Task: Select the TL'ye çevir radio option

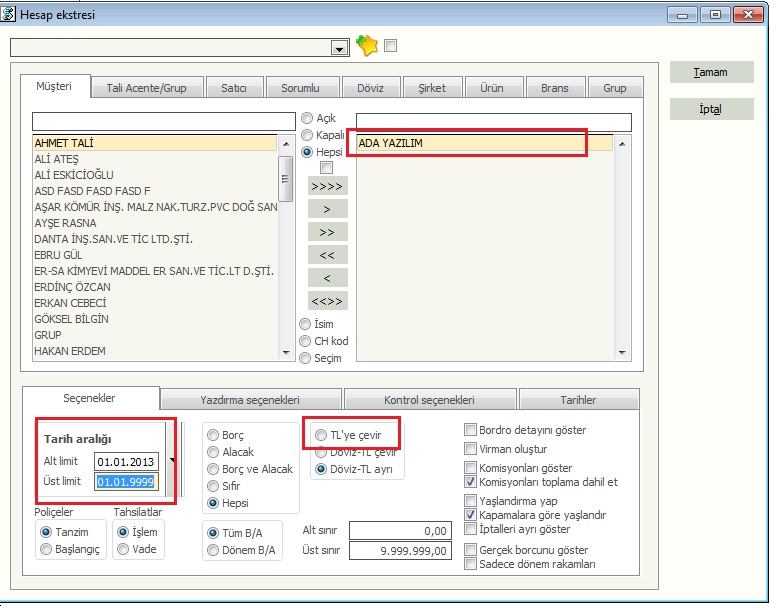Action: pos(321,435)
